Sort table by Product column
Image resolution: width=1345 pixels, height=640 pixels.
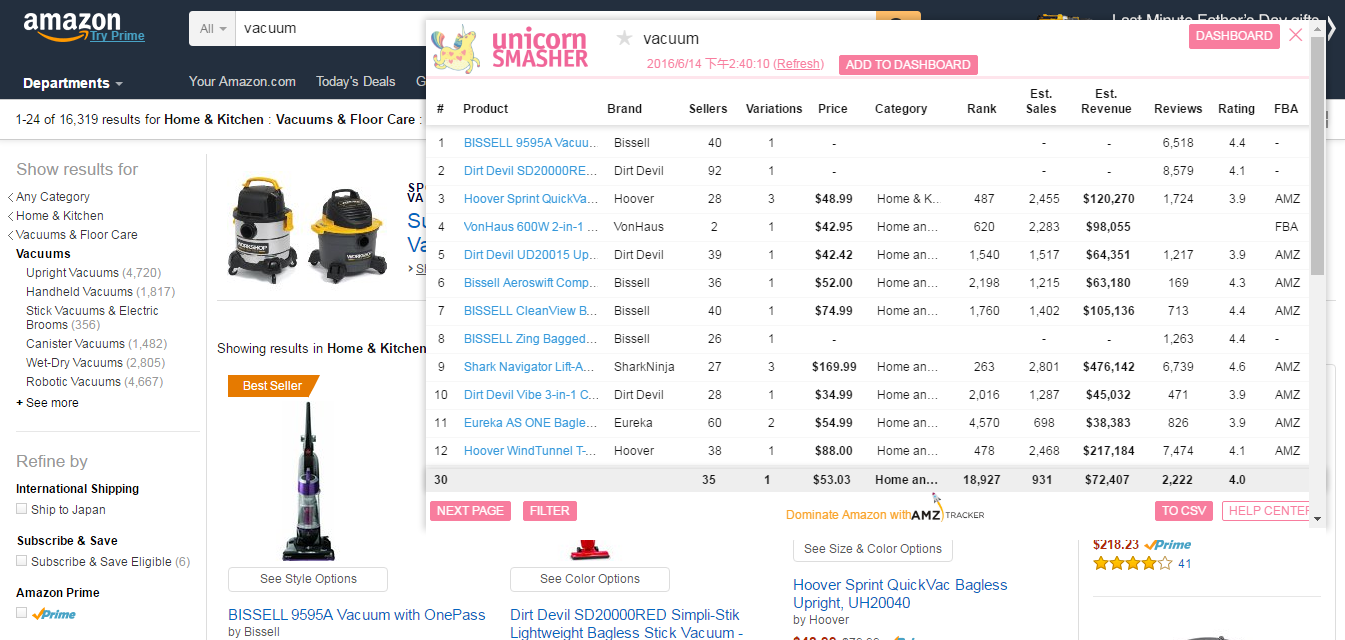(486, 109)
